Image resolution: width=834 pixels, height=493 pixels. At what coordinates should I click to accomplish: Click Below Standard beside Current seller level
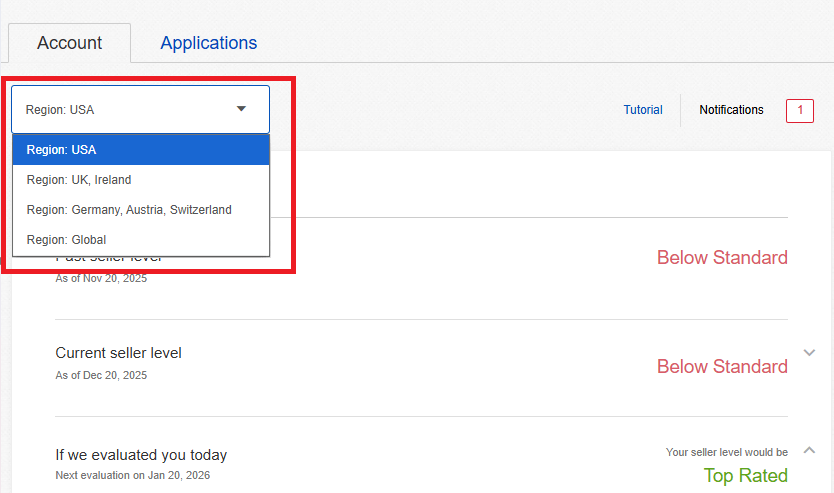coord(722,367)
